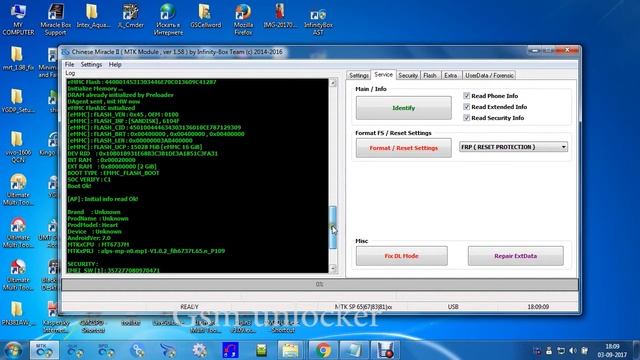Switch to the Flash tab
640x360 pixels.
tap(430, 76)
